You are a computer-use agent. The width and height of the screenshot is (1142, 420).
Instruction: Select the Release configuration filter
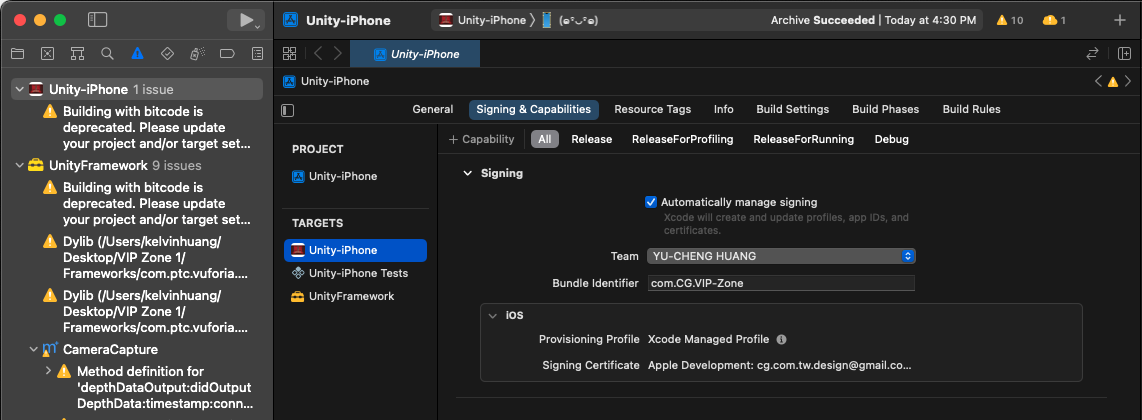(591, 139)
